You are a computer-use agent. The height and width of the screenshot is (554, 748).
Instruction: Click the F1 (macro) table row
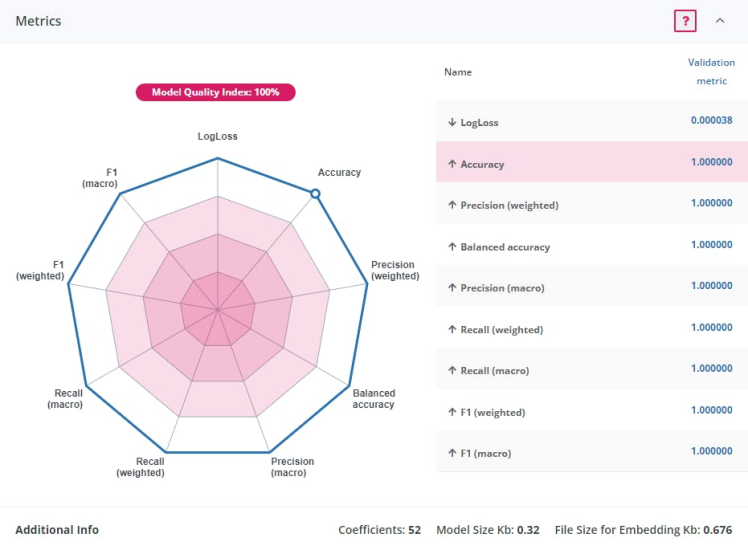coord(591,453)
